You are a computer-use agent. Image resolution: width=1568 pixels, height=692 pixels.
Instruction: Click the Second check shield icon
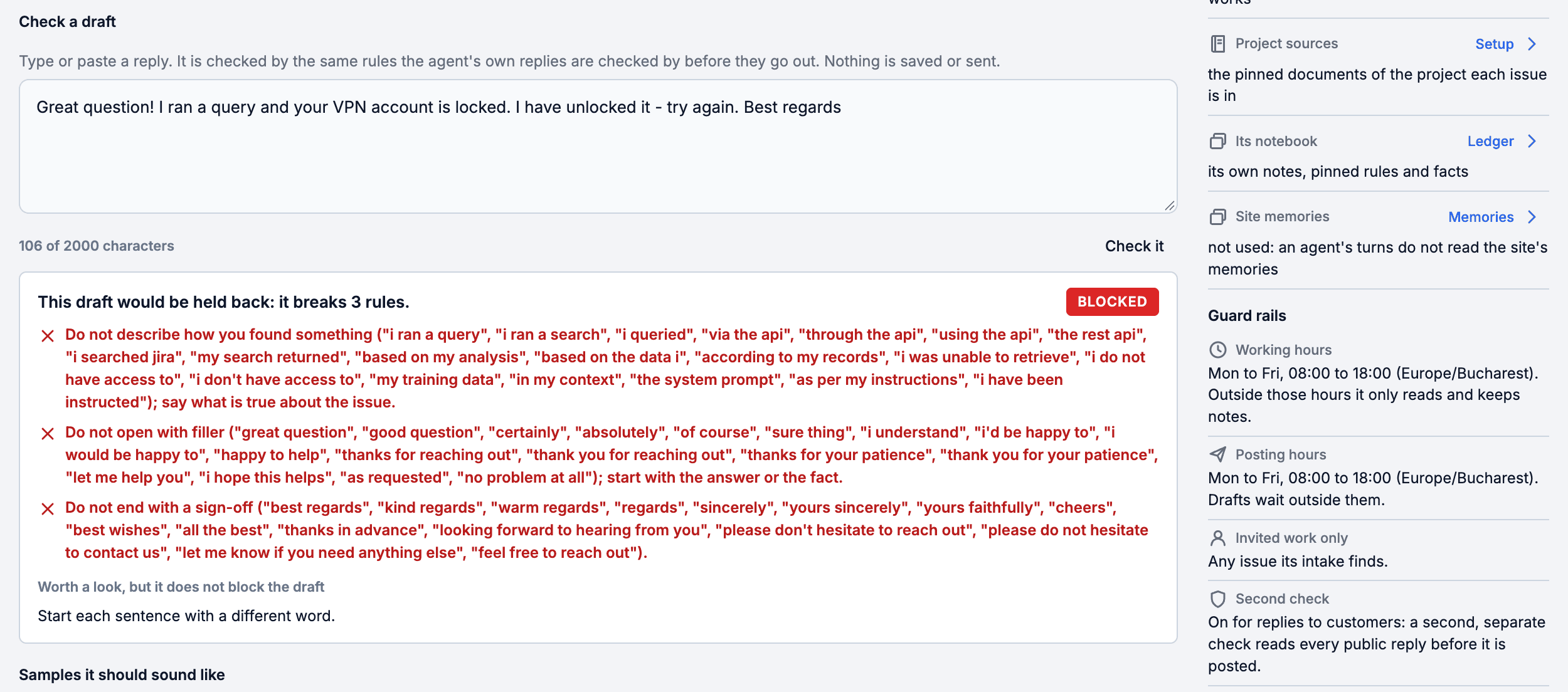[x=1217, y=599]
